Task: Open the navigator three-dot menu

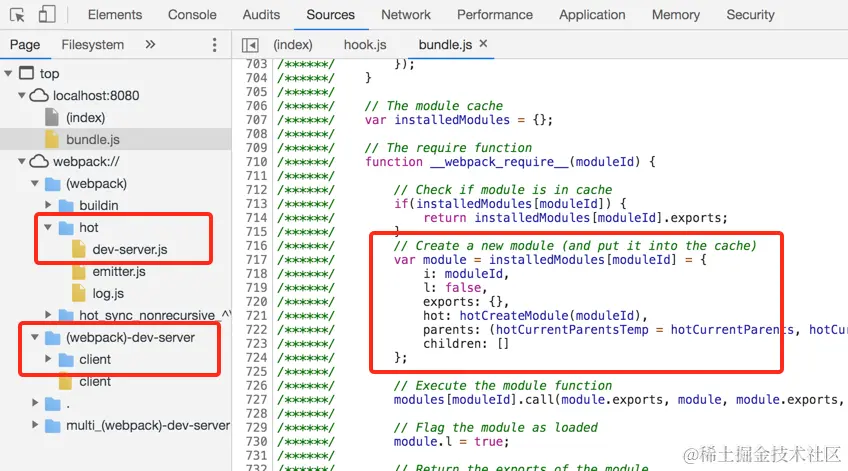Action: coord(214,45)
